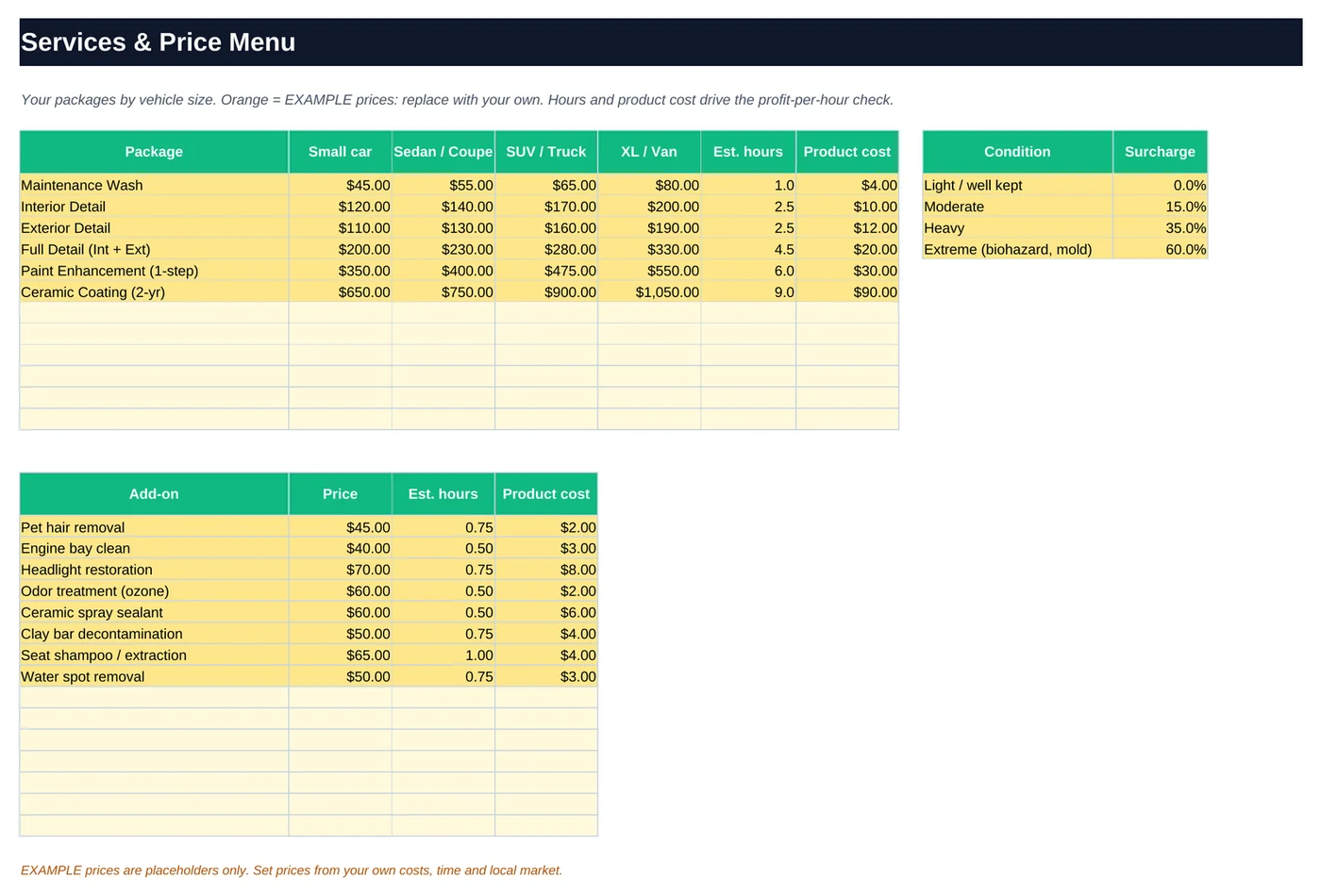Click Full Detail est. hours 4.5

[748, 249]
